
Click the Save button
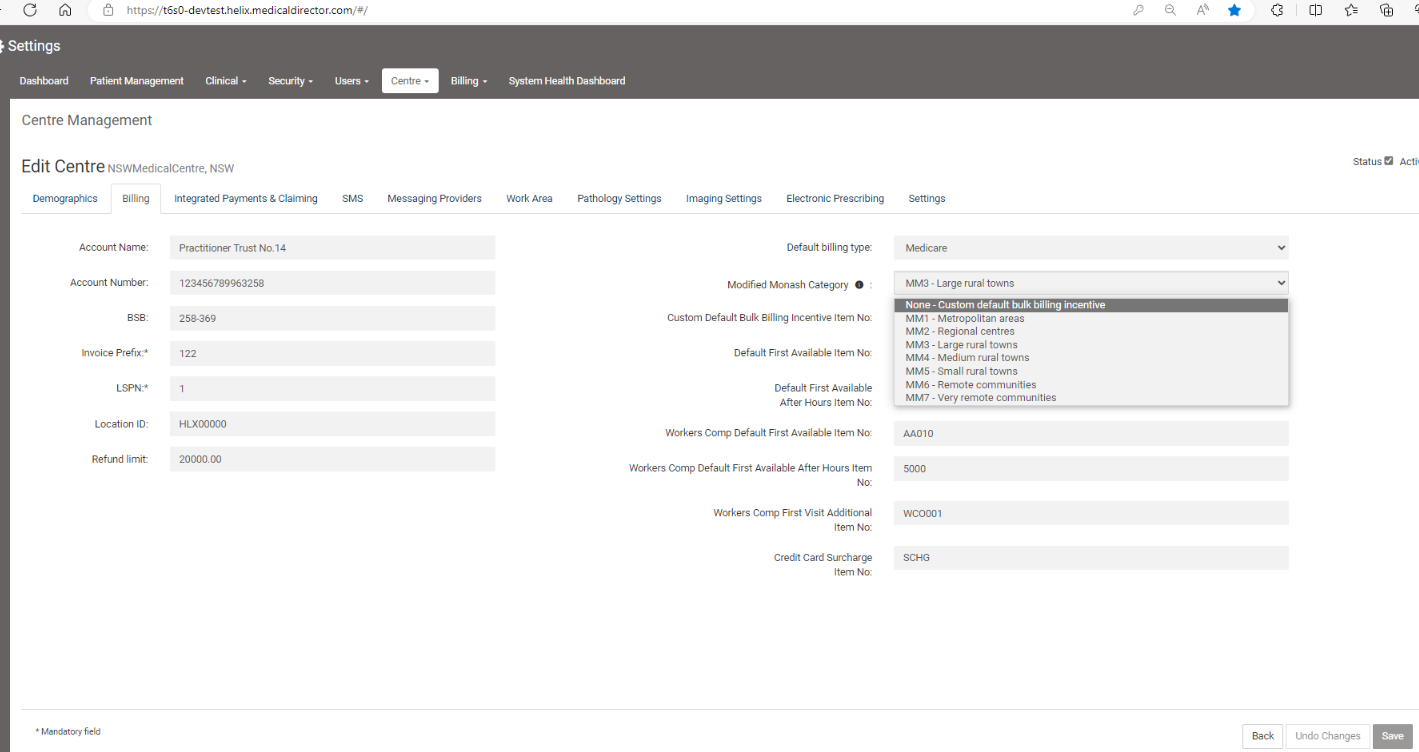coord(1393,736)
